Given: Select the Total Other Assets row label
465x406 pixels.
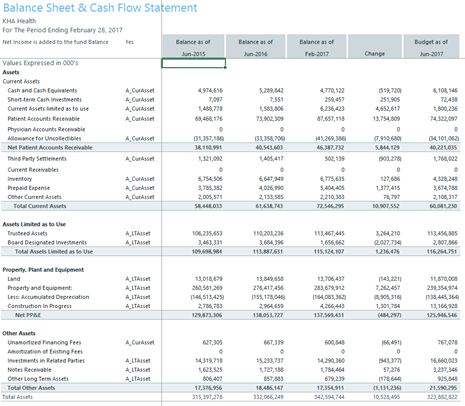Looking at the screenshot, I should [31, 388].
